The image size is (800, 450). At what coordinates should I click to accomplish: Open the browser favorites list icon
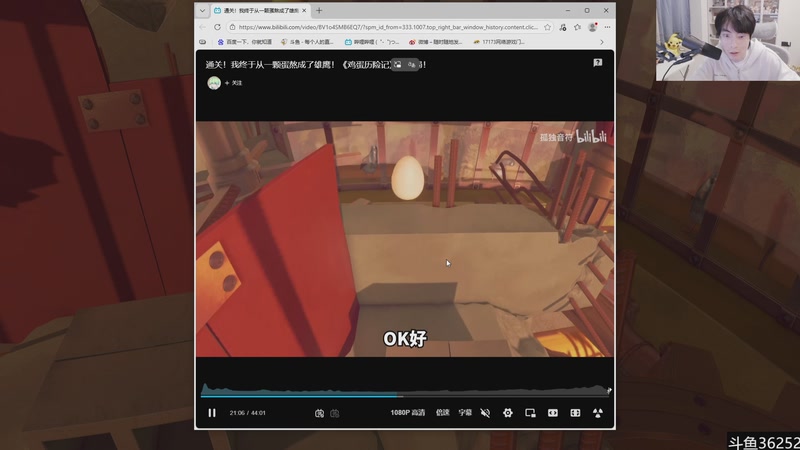pos(578,27)
